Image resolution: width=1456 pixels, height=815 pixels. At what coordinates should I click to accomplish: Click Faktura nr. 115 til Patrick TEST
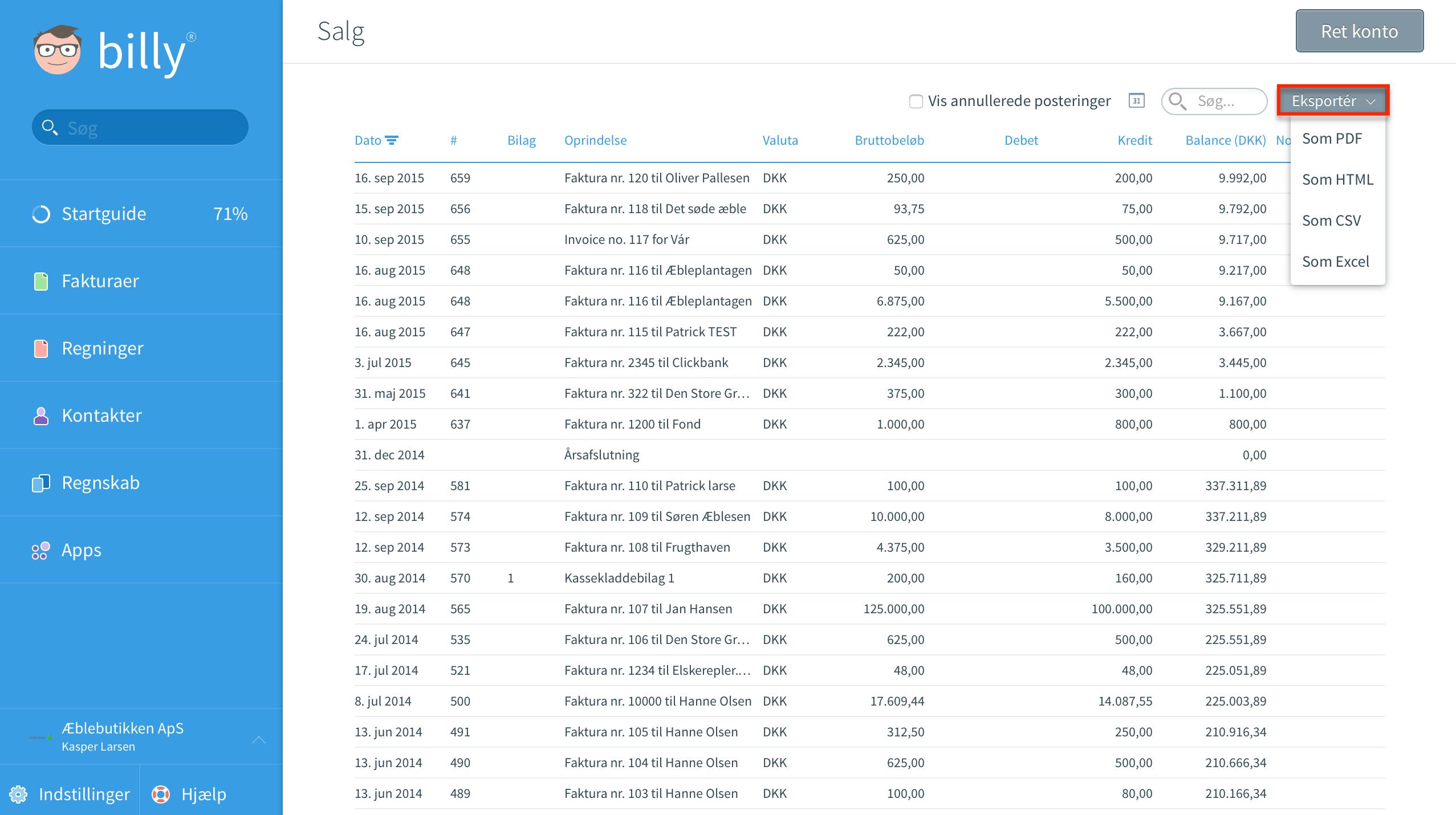tap(650, 332)
